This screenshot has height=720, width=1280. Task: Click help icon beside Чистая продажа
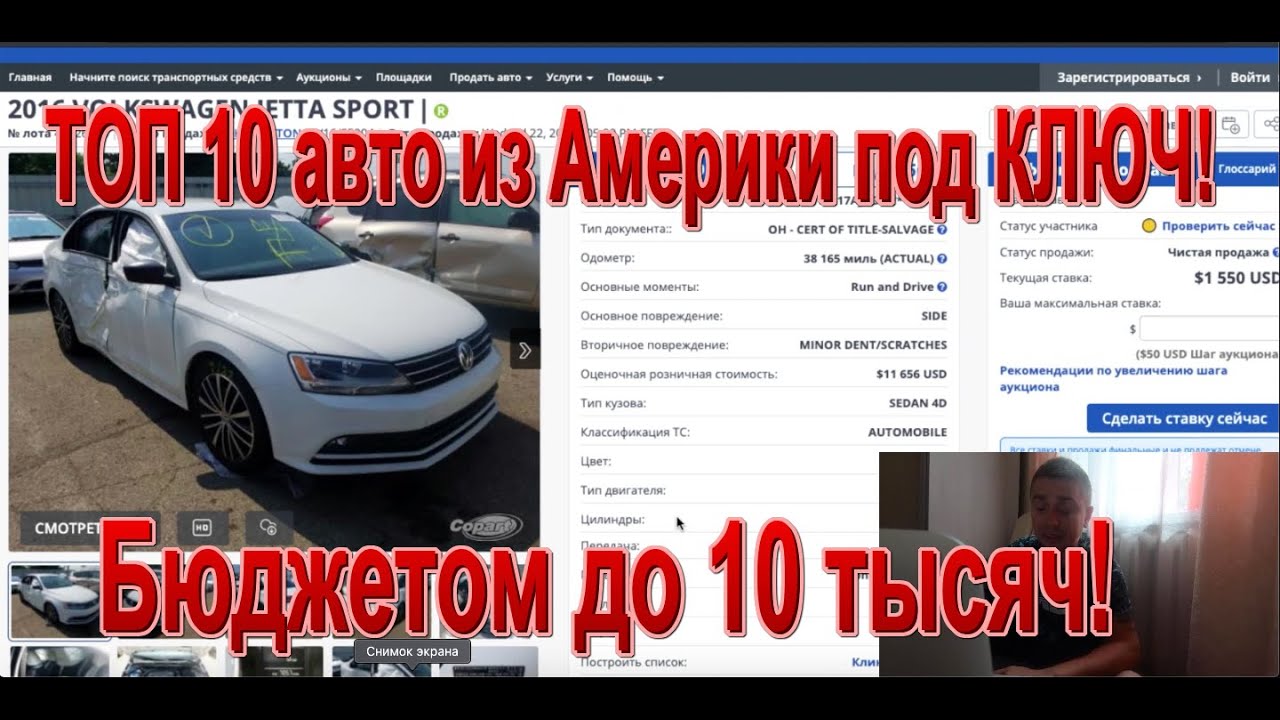(1276, 252)
